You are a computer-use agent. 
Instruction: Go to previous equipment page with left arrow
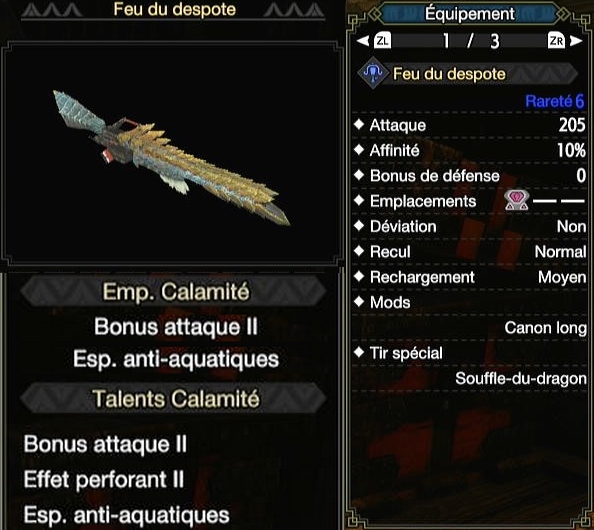(x=363, y=41)
